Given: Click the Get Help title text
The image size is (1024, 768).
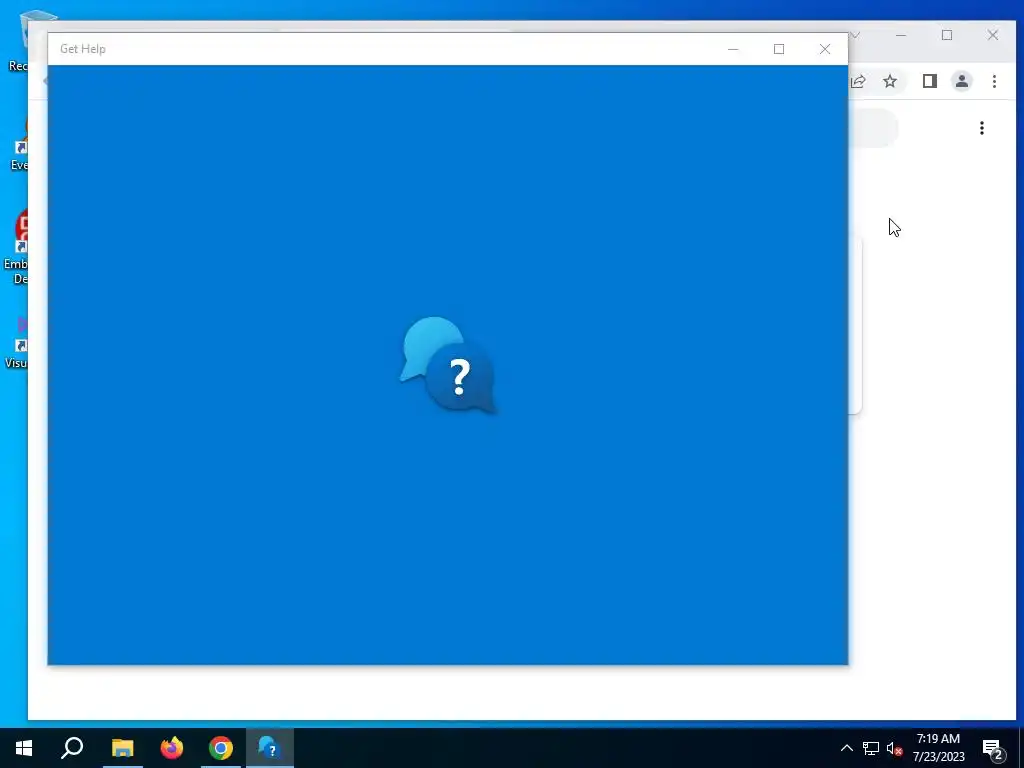Looking at the screenshot, I should click(x=83, y=49).
